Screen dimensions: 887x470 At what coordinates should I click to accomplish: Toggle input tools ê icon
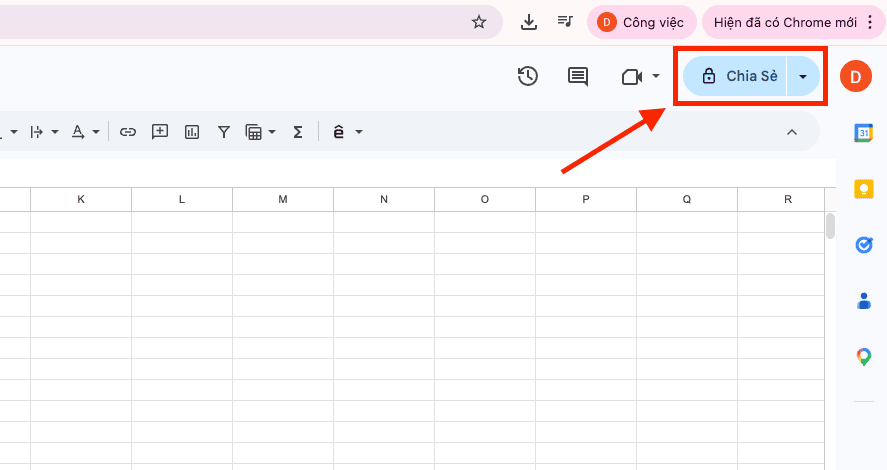pos(338,132)
